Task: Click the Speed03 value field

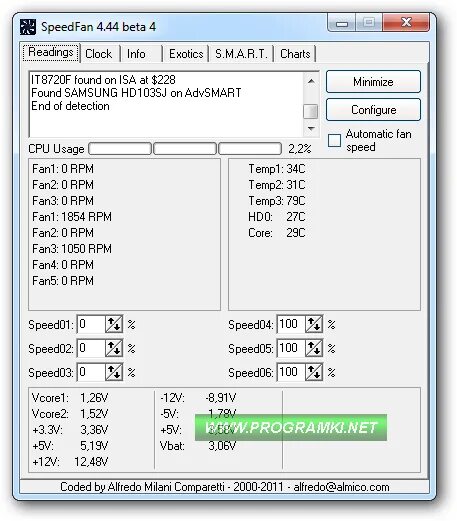Action: 91,372
